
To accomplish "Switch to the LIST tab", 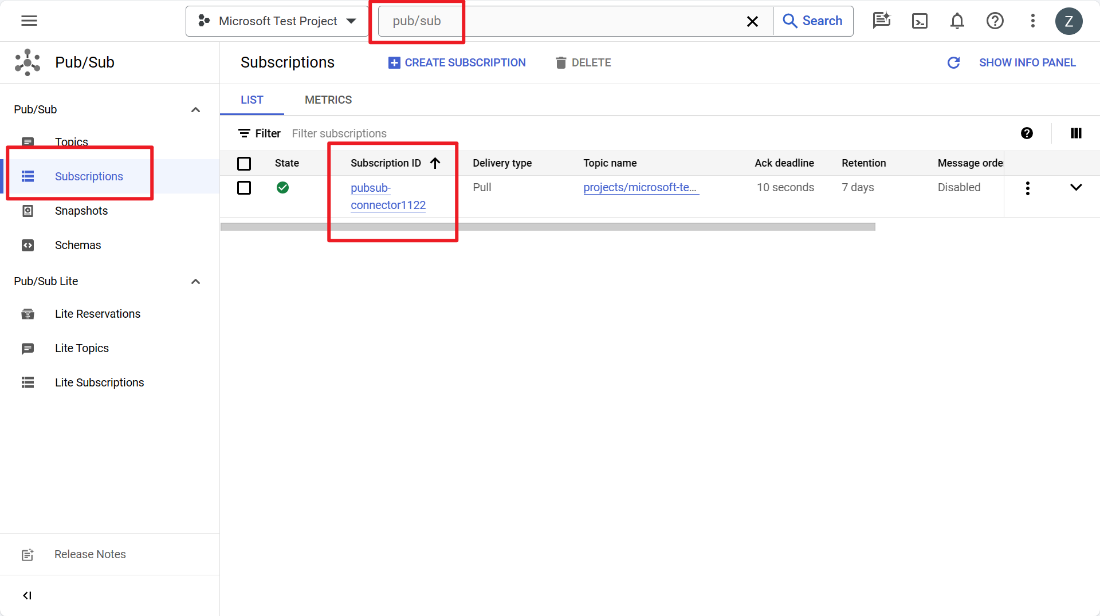I will tap(252, 100).
